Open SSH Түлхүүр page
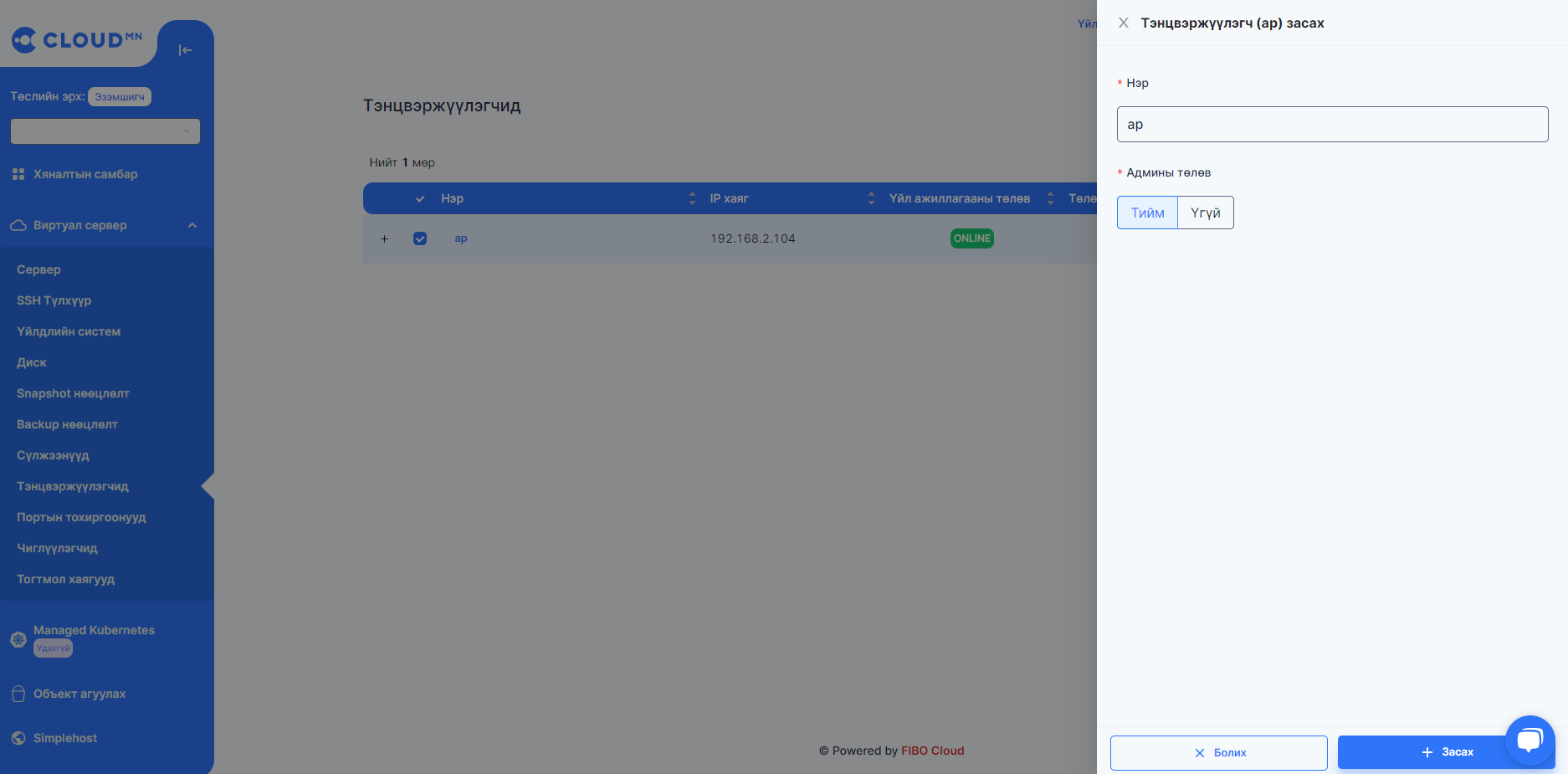The image size is (1568, 774). tap(54, 300)
